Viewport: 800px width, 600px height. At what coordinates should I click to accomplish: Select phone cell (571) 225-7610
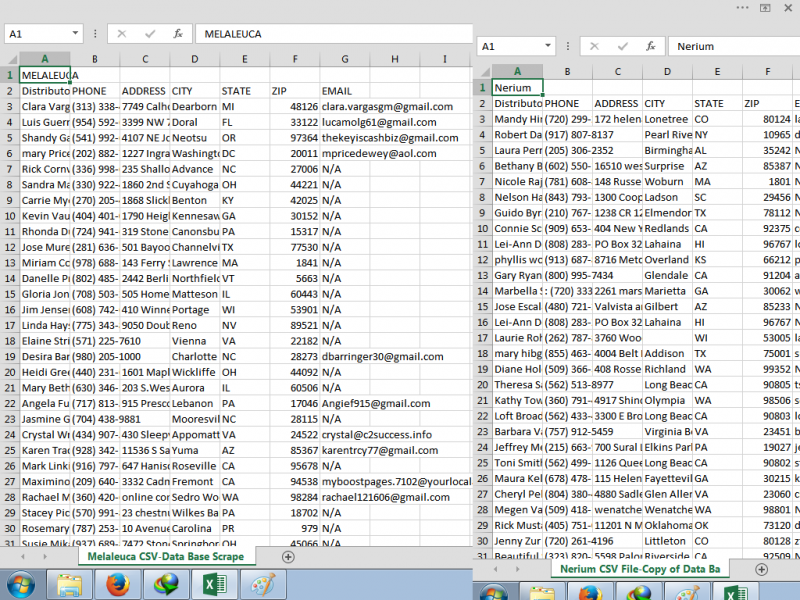click(95, 341)
